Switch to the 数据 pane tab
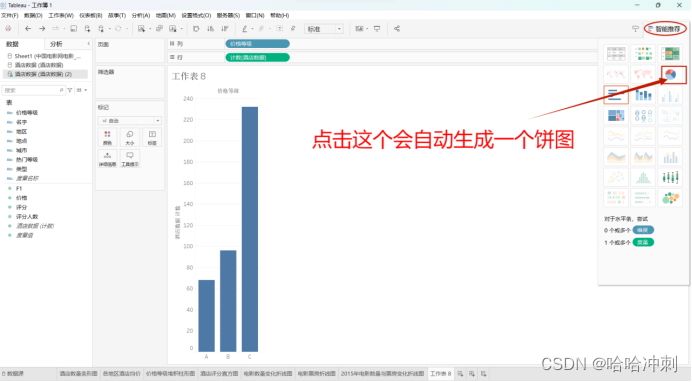 click(x=12, y=44)
